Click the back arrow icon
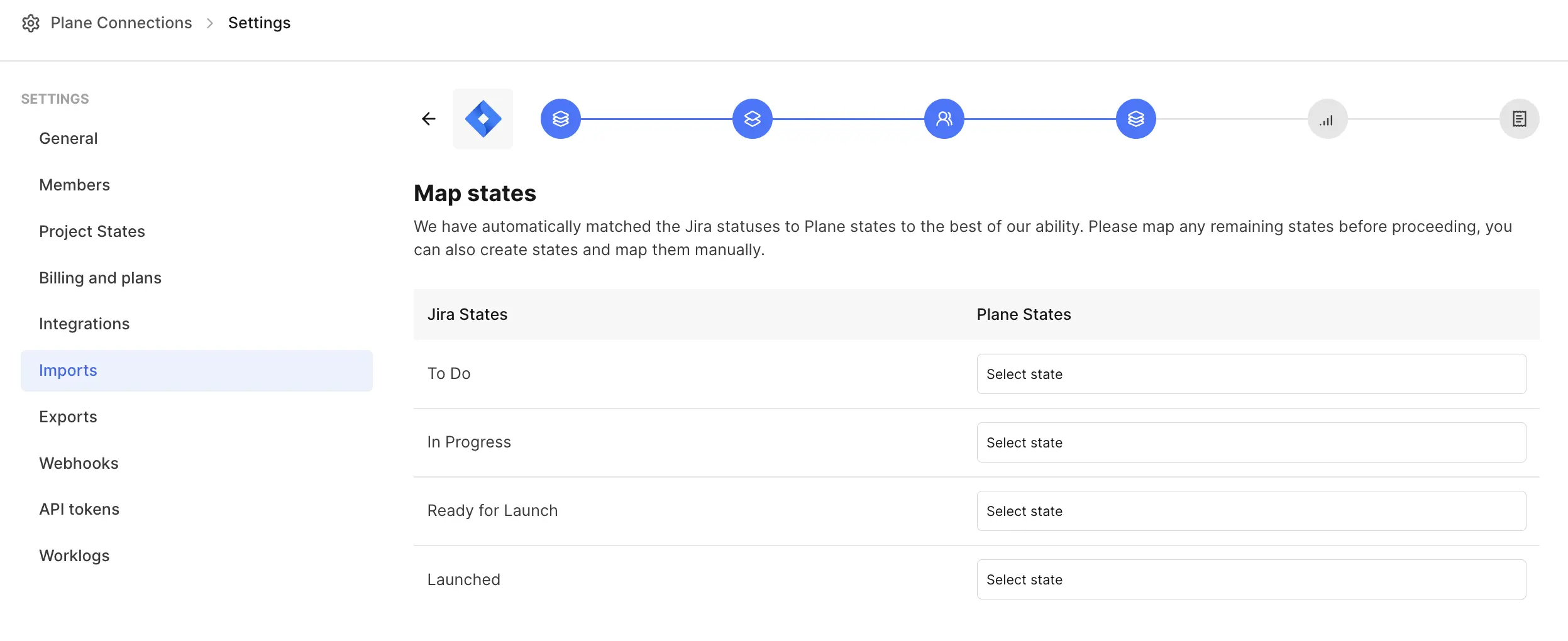Screen dimensions: 1568x641 pyautogui.click(x=429, y=119)
